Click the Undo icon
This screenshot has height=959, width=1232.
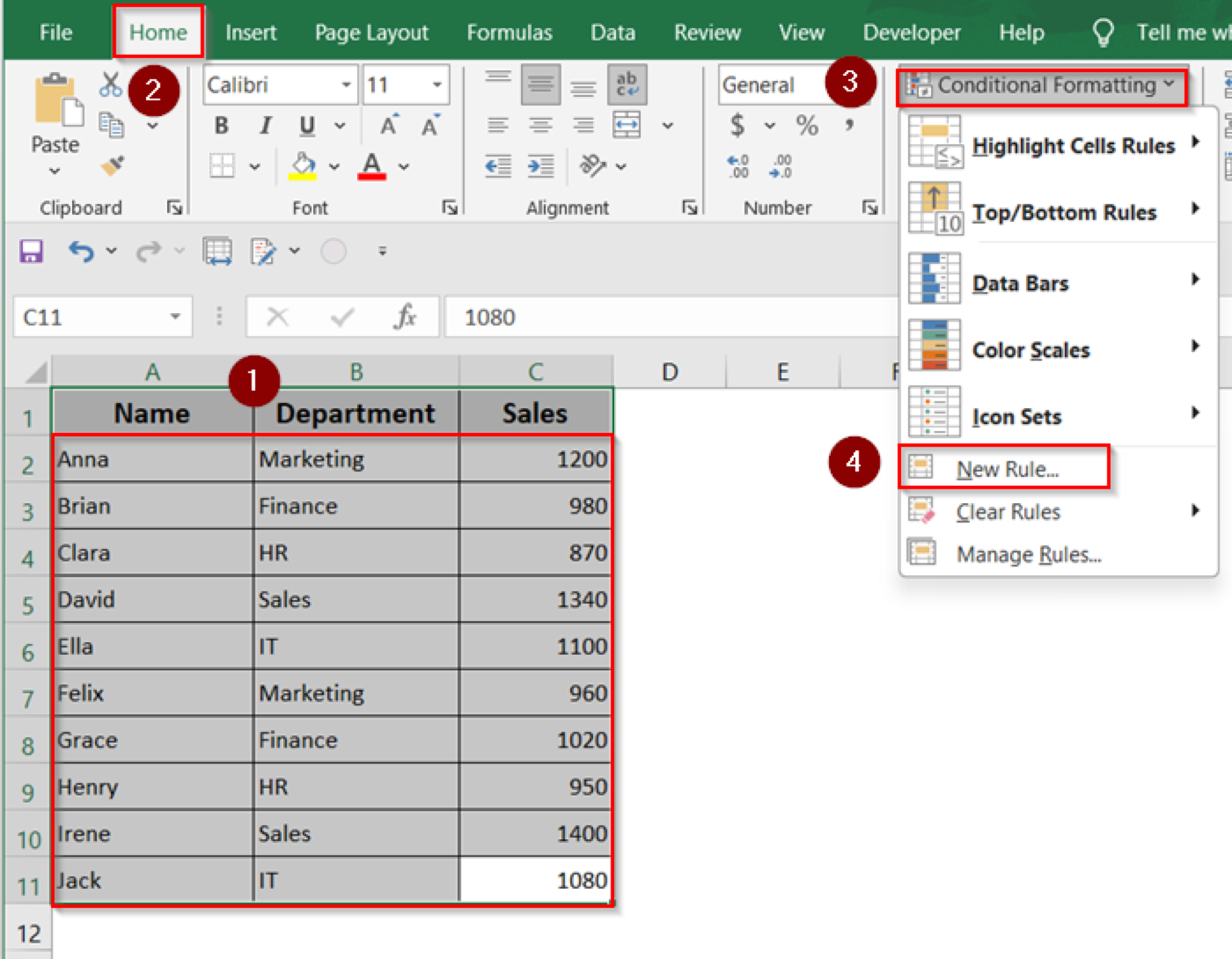click(82, 251)
